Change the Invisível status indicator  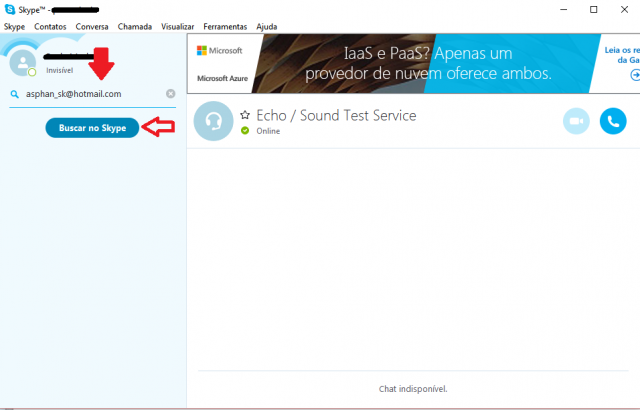(32, 72)
